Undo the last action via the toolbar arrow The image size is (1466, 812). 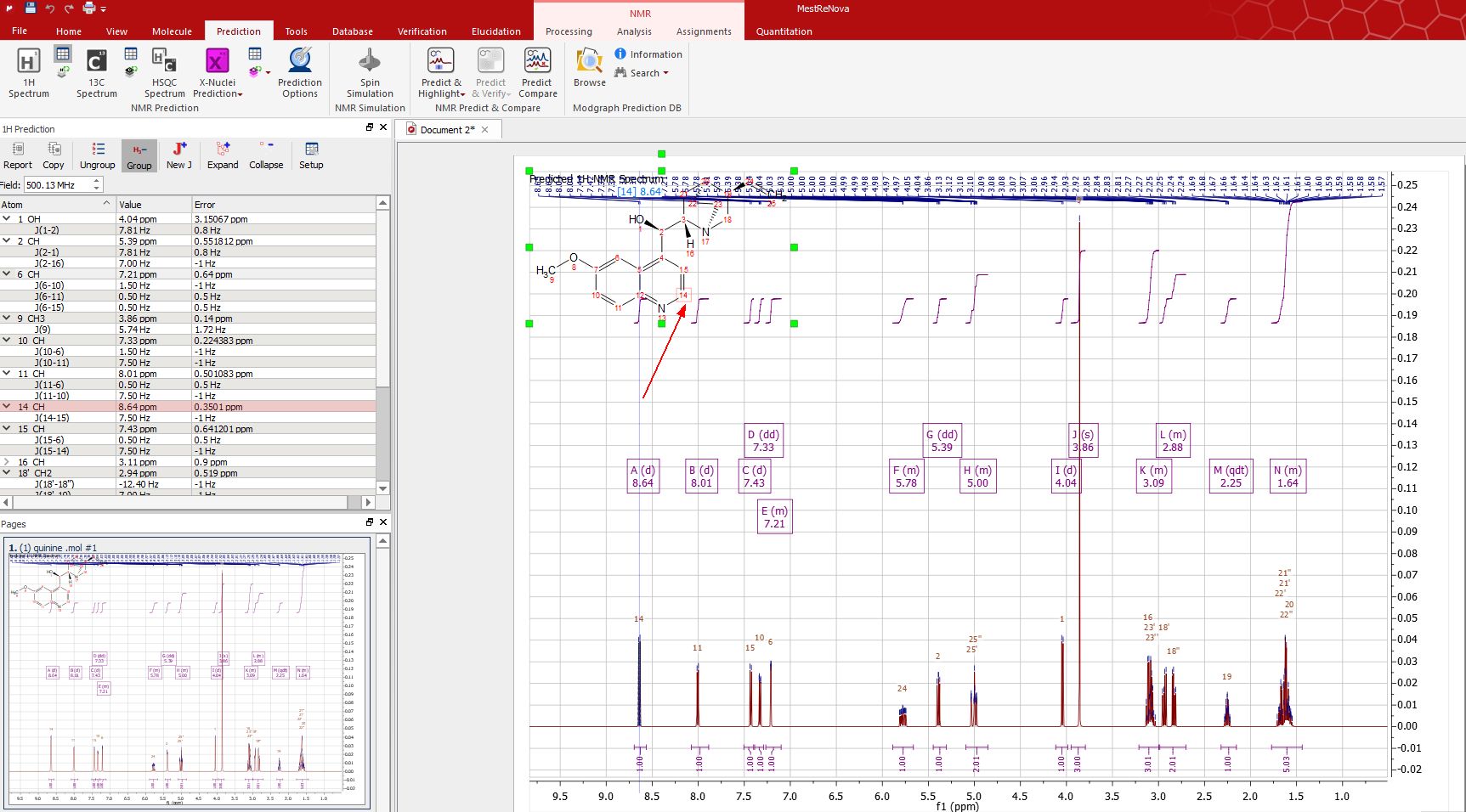(50, 8)
